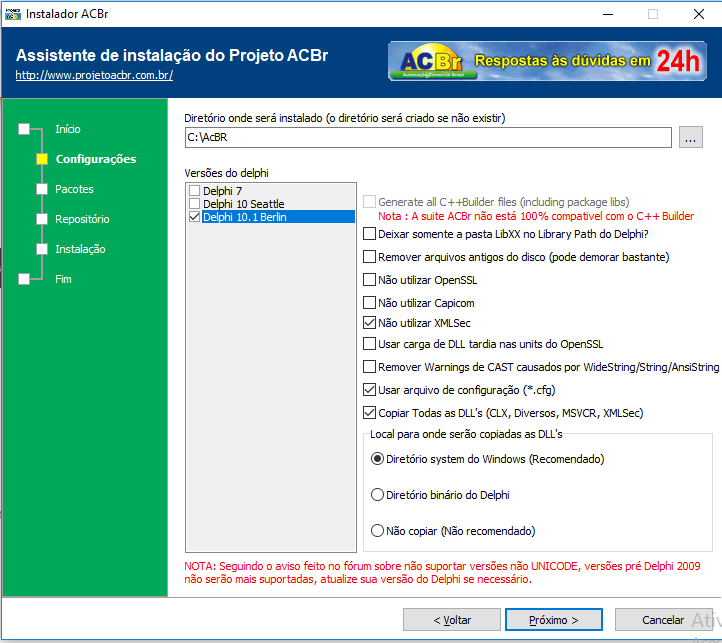Click the Cancelar button
This screenshot has height=643, width=722.
point(663,620)
